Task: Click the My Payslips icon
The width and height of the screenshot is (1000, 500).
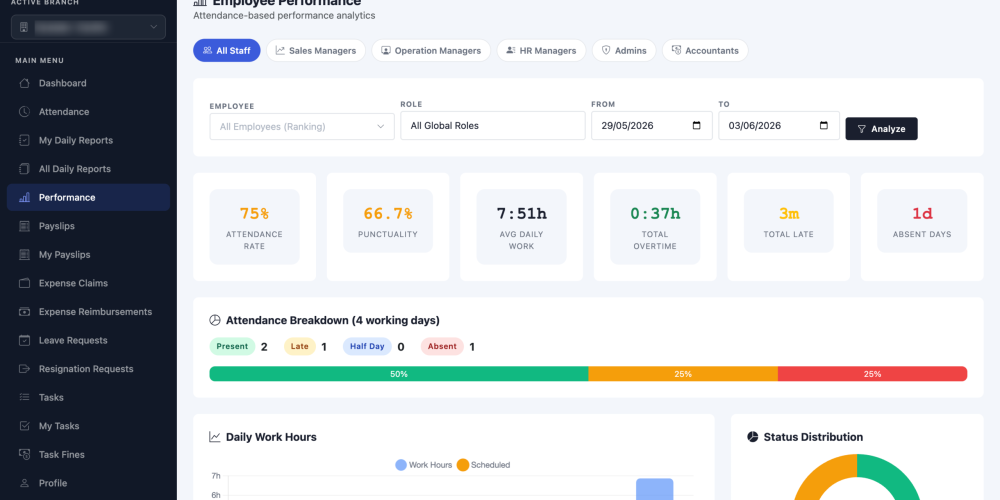Action: click(24, 254)
